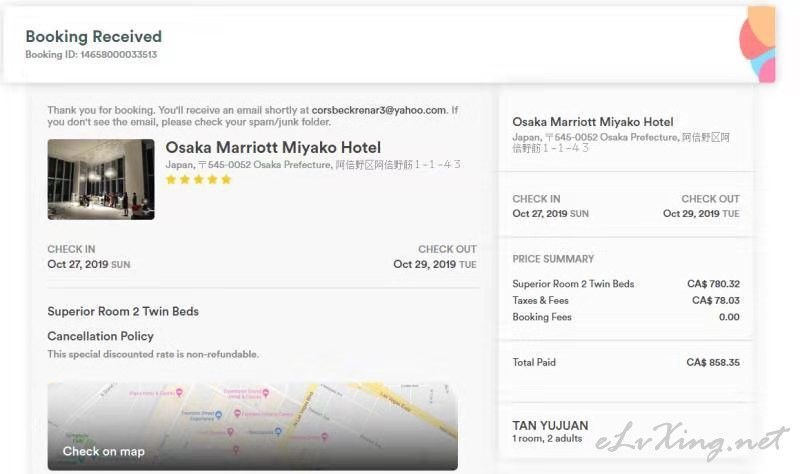The image size is (800, 474).
Task: Click the hotel address under main title
Action: (x=313, y=165)
